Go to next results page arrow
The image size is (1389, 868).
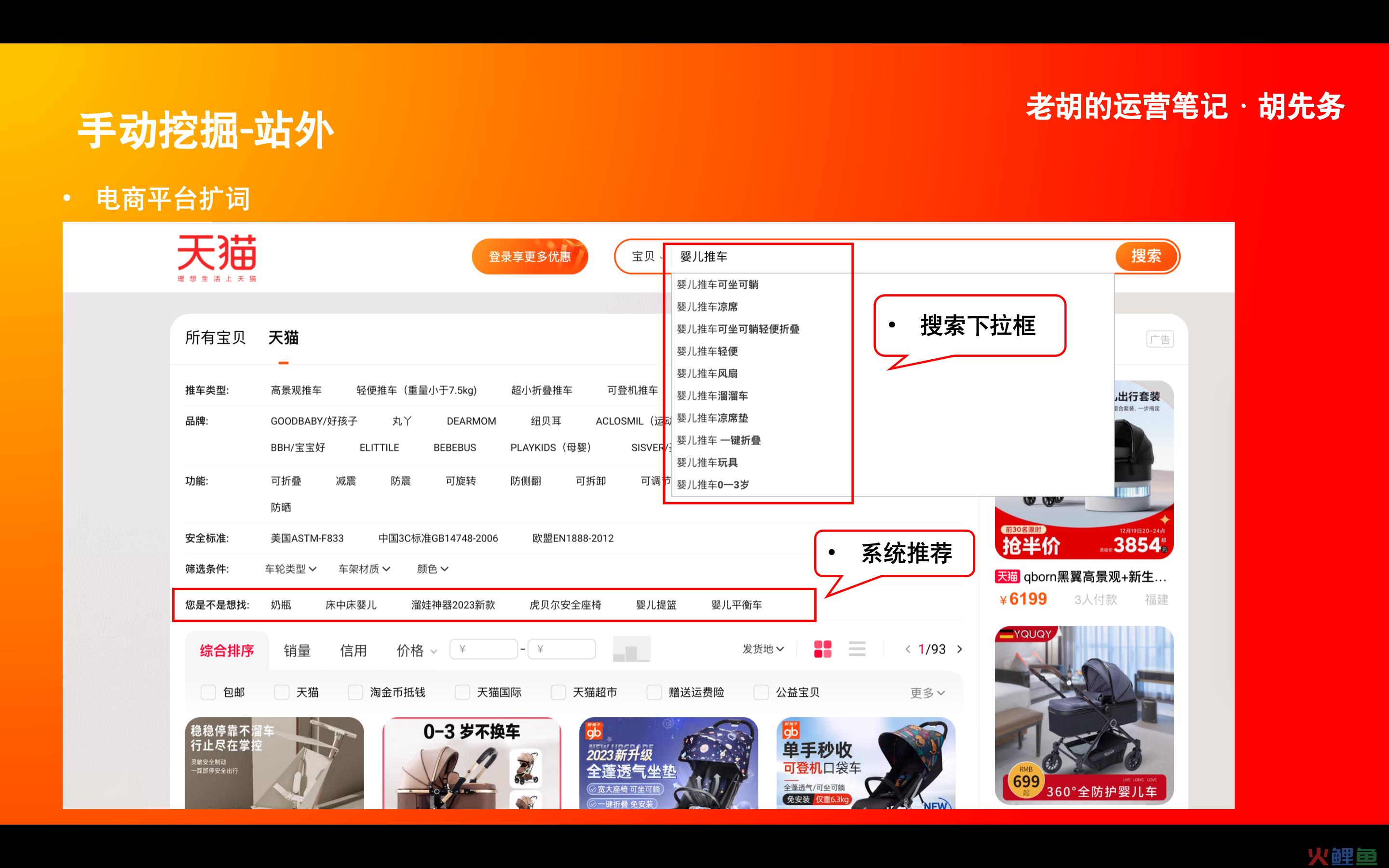(960, 649)
